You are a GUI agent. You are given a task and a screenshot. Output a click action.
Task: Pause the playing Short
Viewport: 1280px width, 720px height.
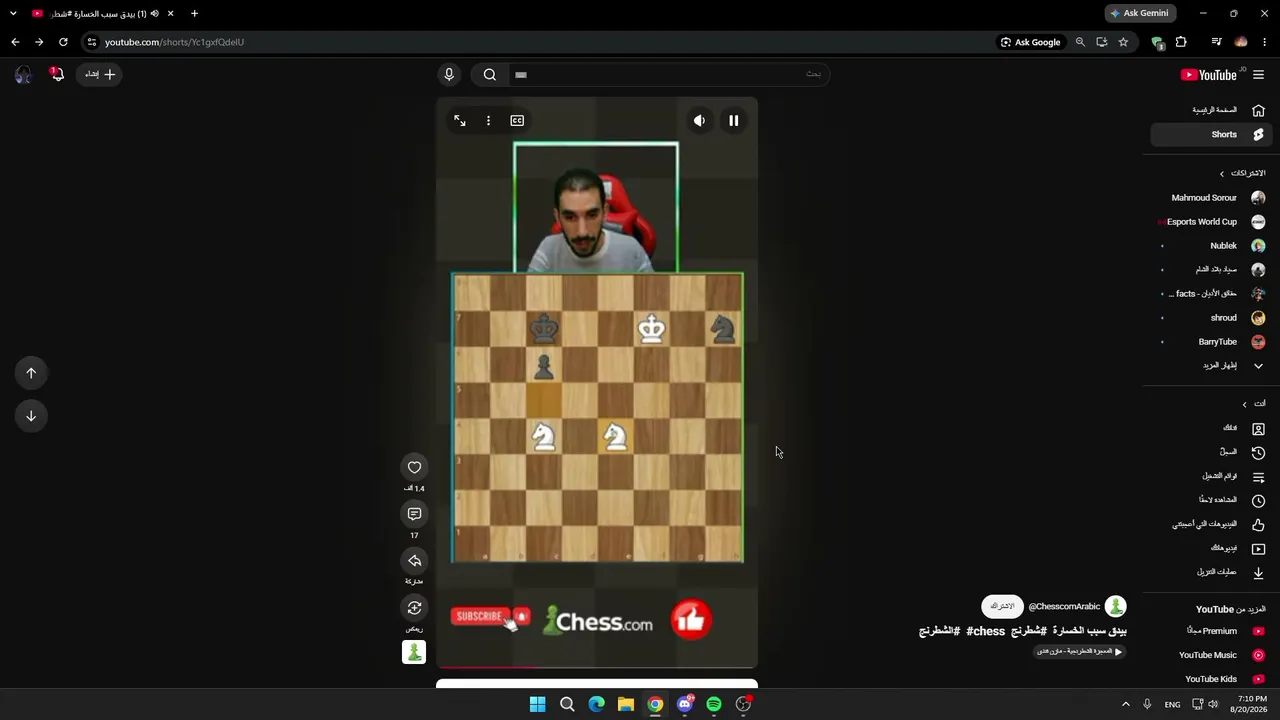tap(733, 121)
